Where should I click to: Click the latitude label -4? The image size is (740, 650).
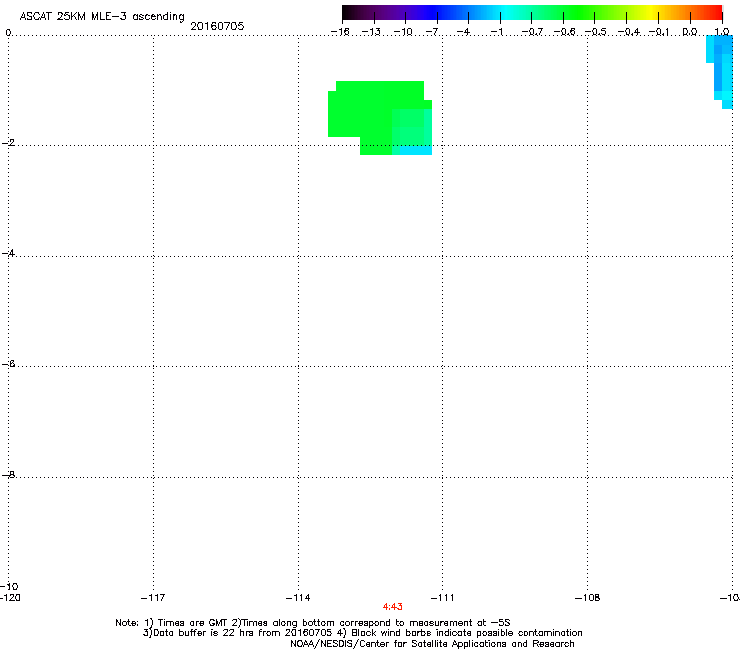[8, 253]
